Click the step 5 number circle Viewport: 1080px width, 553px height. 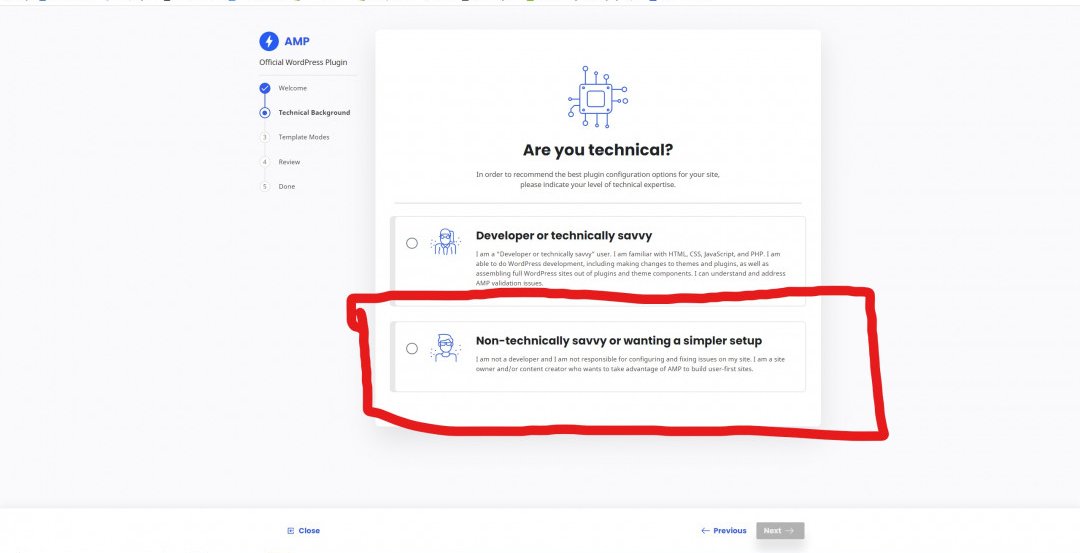click(265, 186)
